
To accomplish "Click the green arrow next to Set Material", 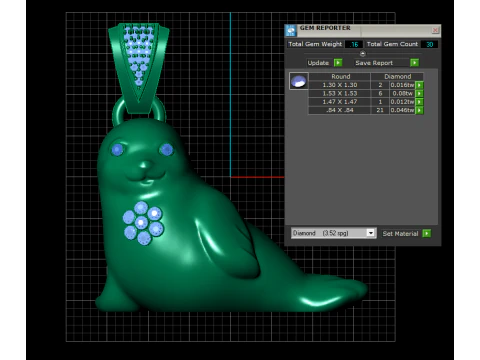I will [426, 233].
